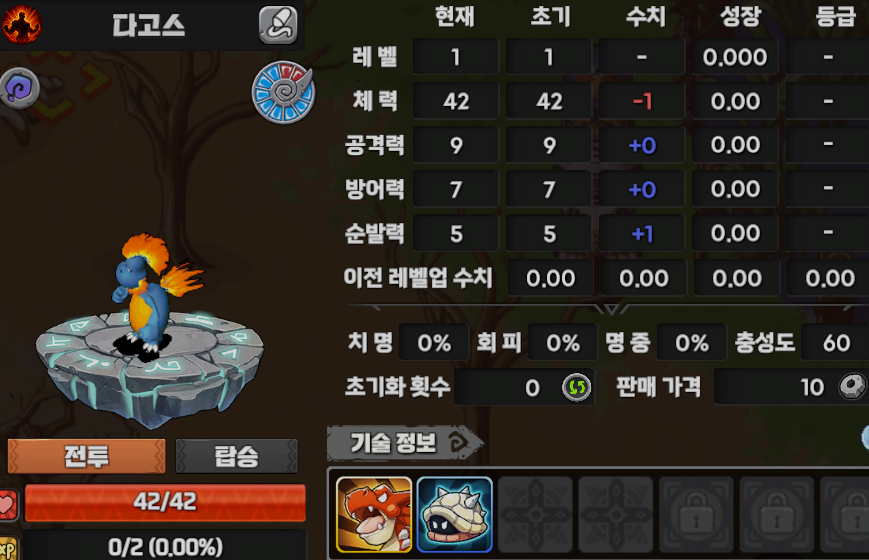Screen dimensions: 869x560
Task: Click the flaming character portrait icon
Action: point(22,24)
